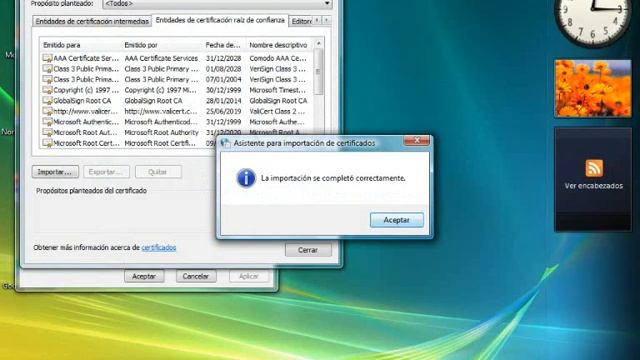Click the blue information icon in dialog

coord(246,178)
